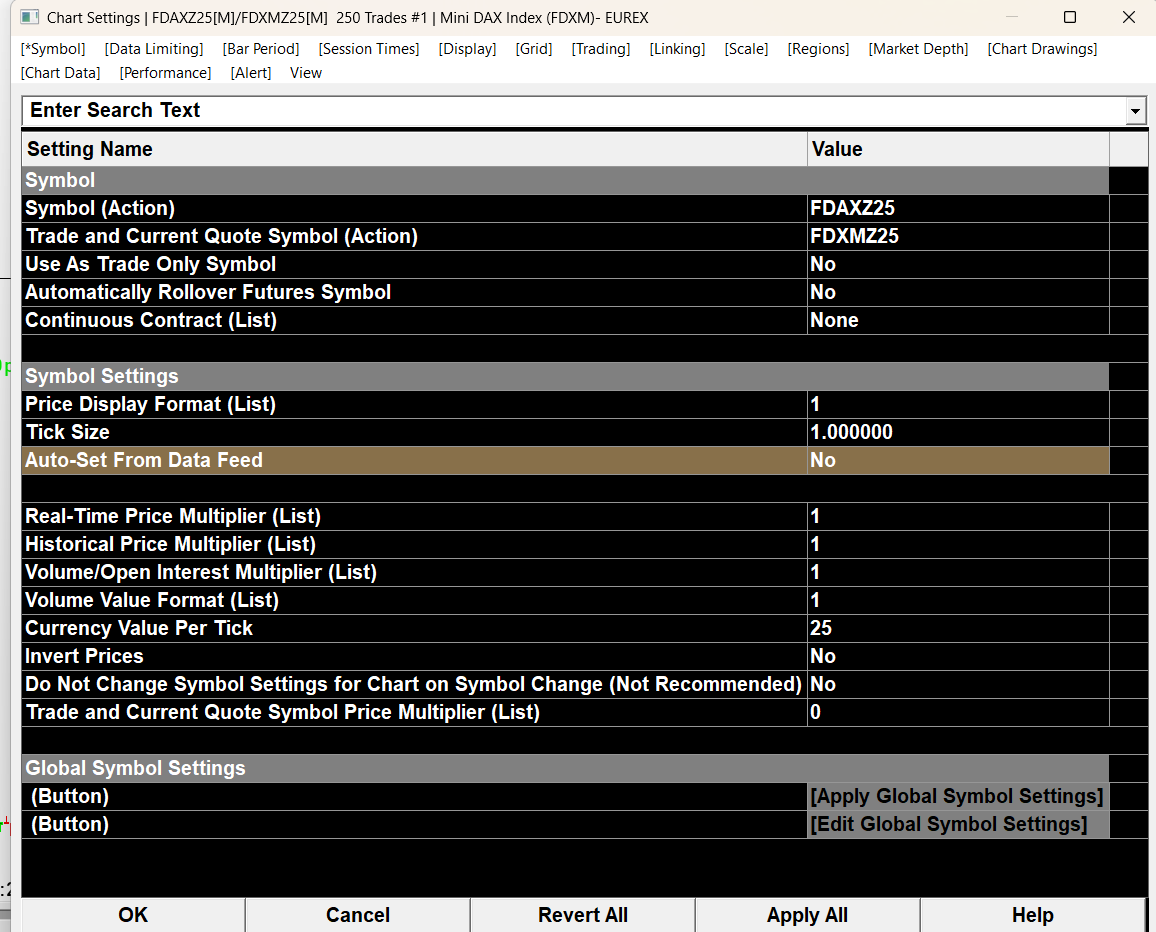
Task: Open Real-Time Price Multiplier list value
Action: [958, 516]
